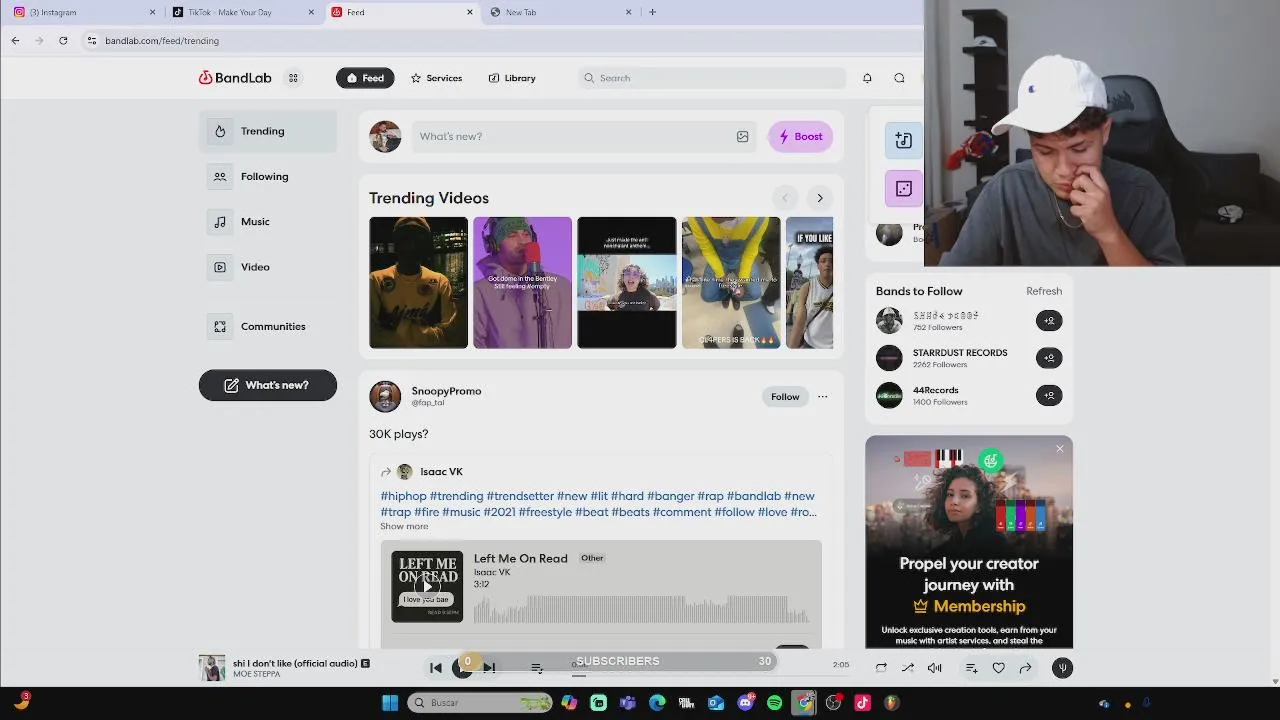1280x720 pixels.
Task: Open the more options menu on SnoopyPromo post
Action: 823,397
